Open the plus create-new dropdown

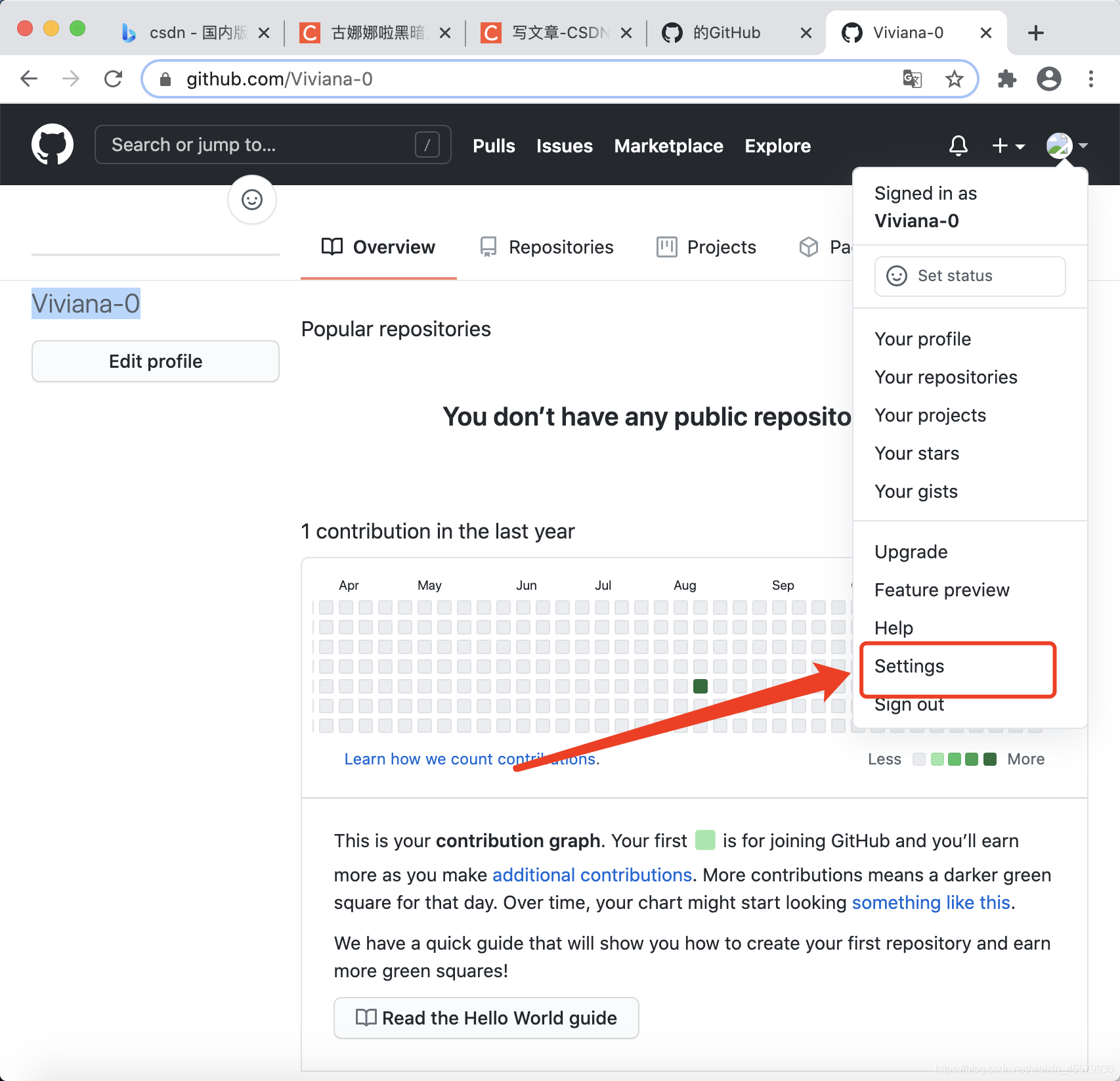1008,145
